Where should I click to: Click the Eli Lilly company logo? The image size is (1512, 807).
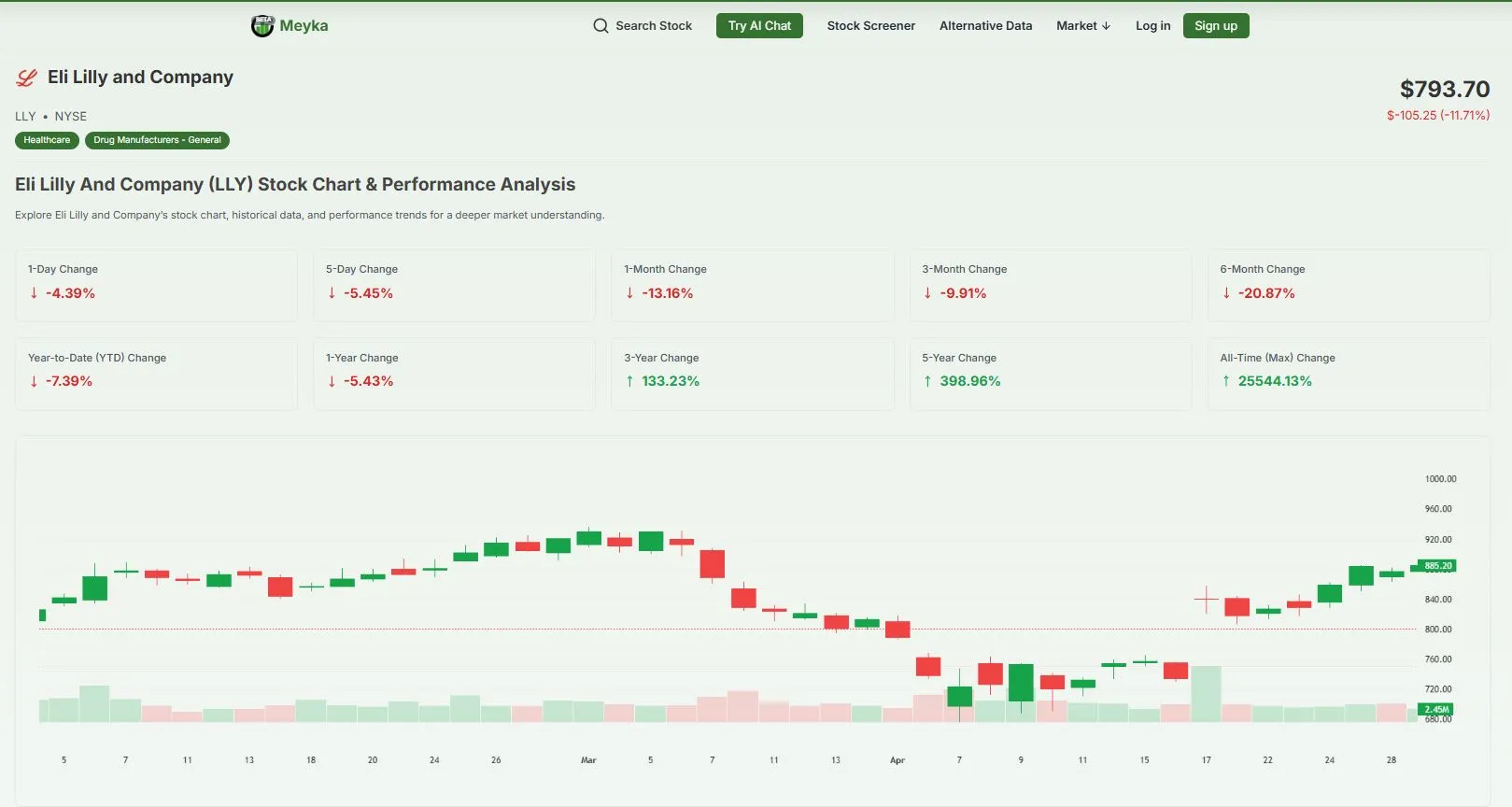27,78
